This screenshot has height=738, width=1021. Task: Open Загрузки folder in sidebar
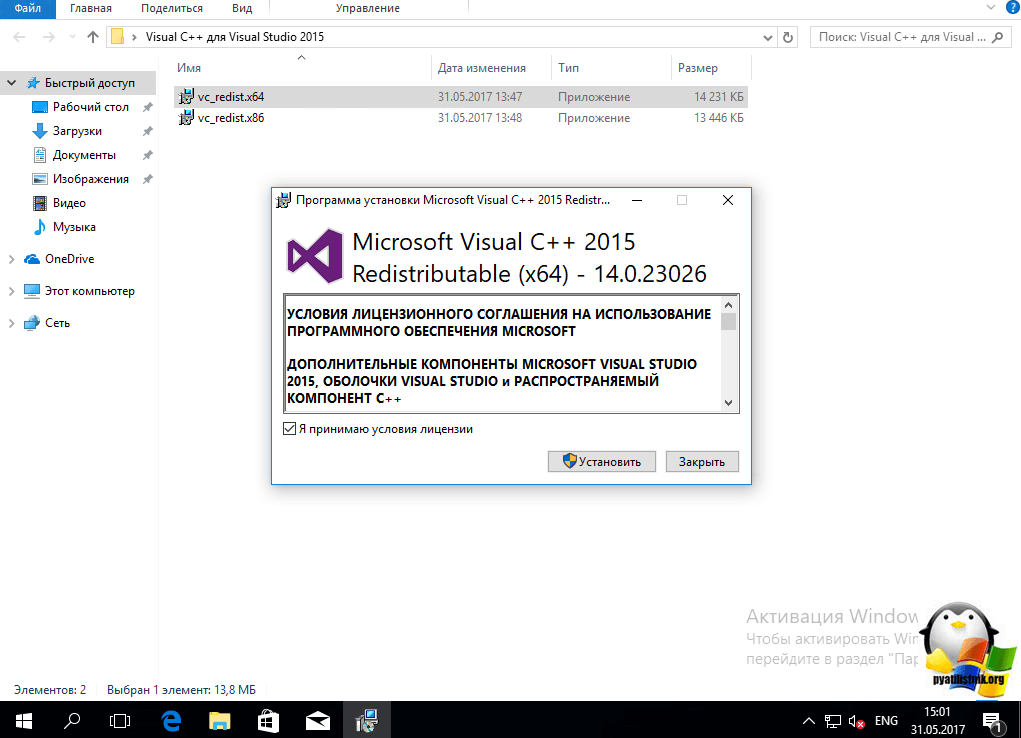tap(77, 131)
